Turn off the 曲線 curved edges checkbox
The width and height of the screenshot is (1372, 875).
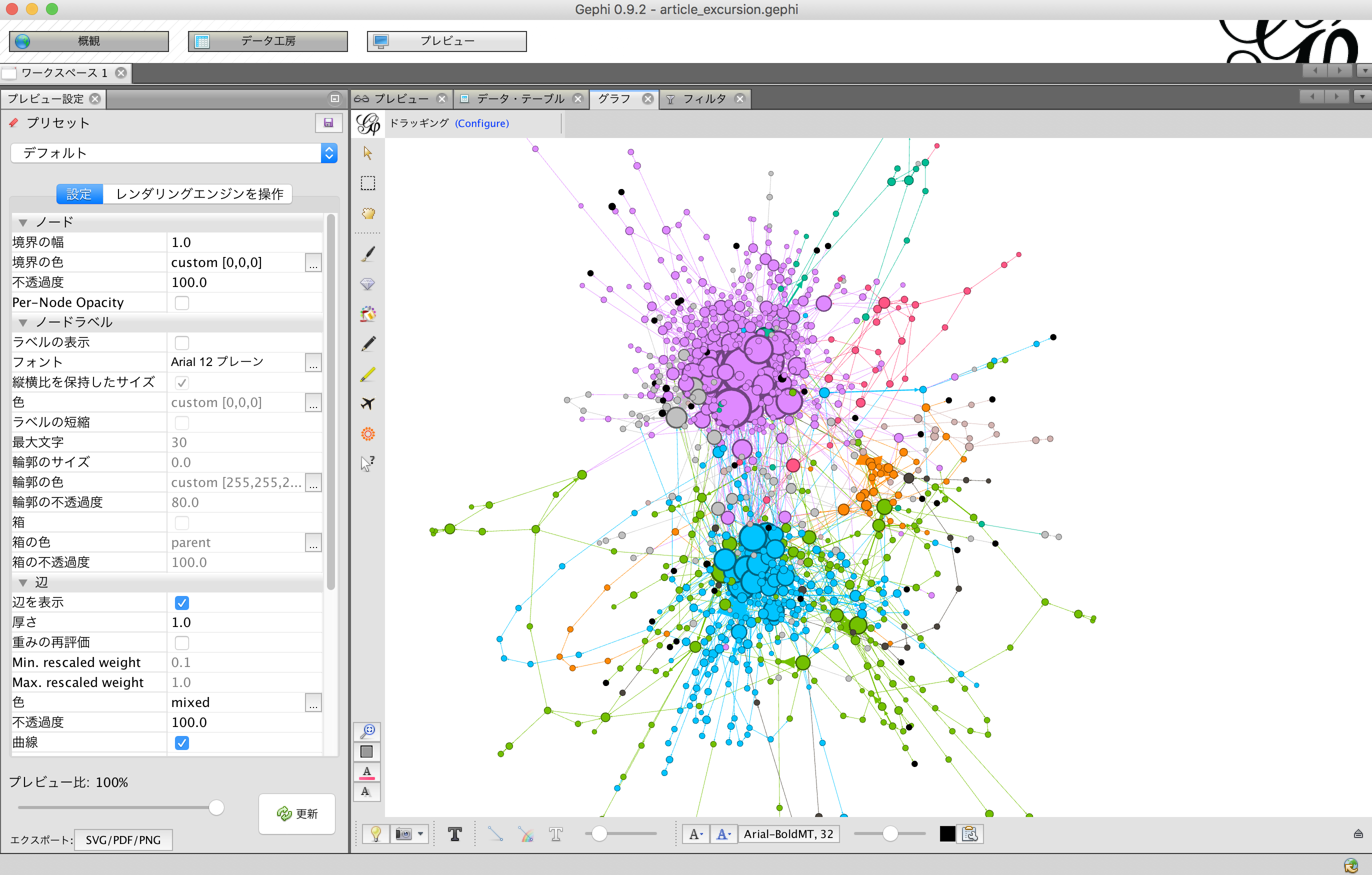click(182, 742)
